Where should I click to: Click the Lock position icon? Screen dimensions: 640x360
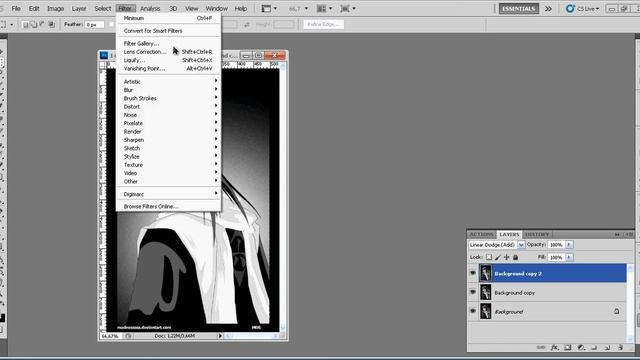[x=507, y=257]
